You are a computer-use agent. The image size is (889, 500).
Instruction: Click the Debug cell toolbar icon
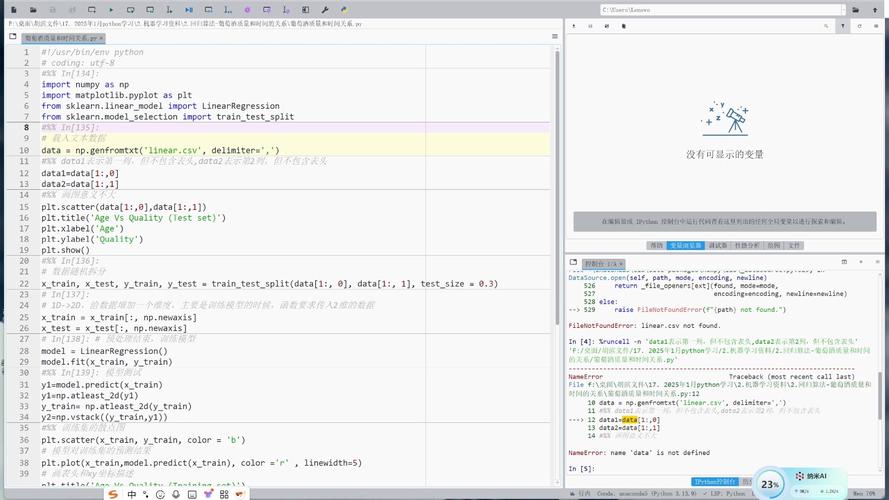[208, 10]
